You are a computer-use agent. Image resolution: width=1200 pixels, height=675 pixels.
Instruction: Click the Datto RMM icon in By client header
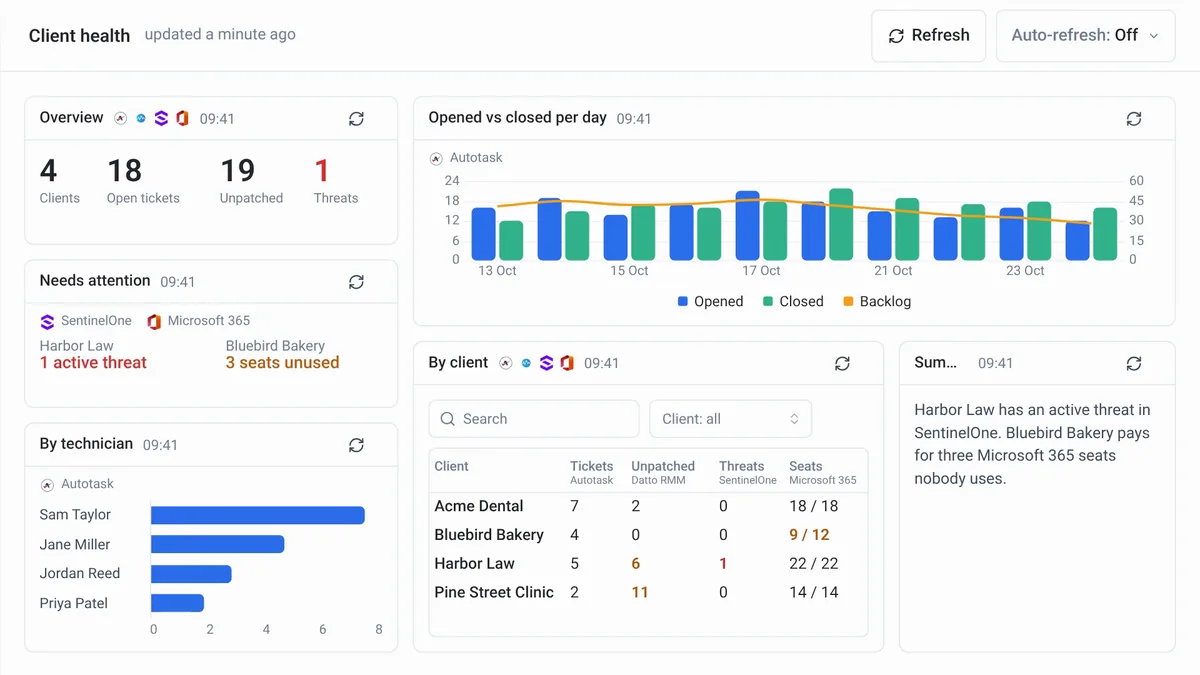[x=526, y=363]
